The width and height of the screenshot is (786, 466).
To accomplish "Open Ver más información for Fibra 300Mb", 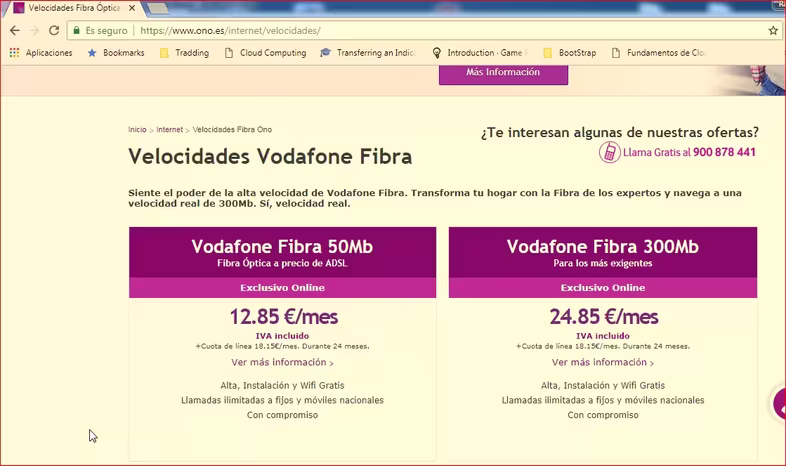I will tap(603, 362).
